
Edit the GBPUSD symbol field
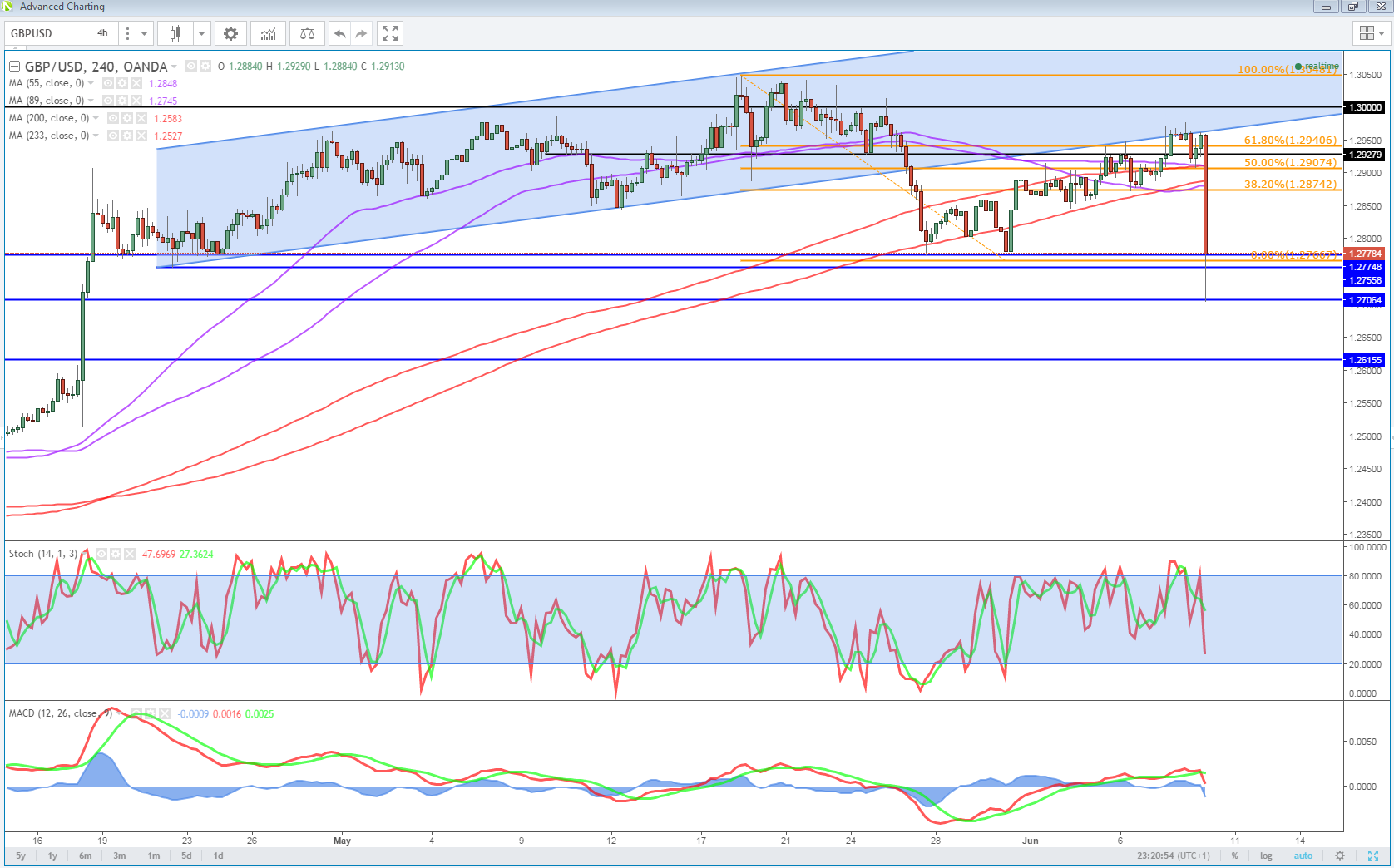point(46,33)
